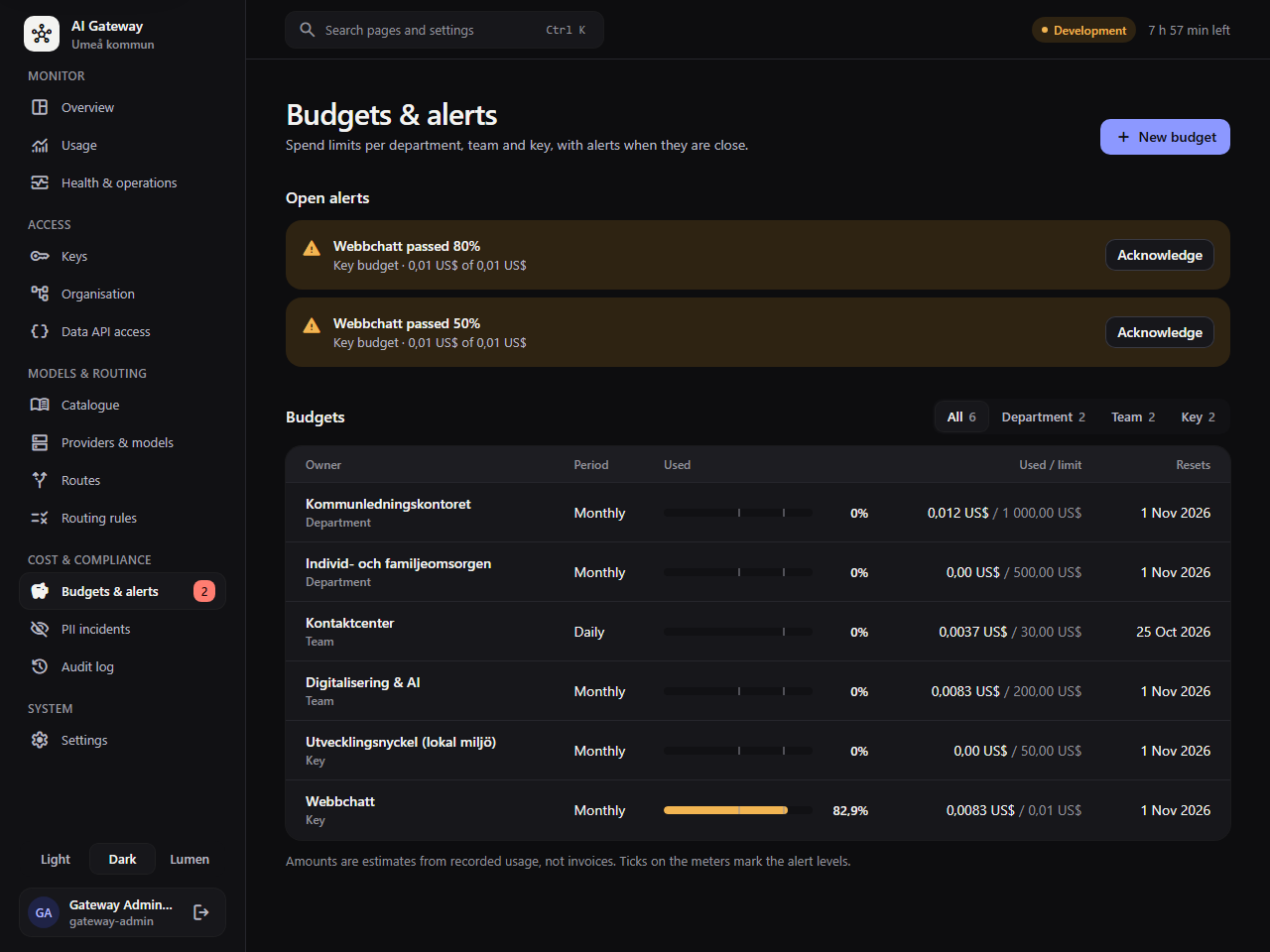Open Providers & models icon
Image resolution: width=1270 pixels, height=952 pixels.
click(40, 442)
